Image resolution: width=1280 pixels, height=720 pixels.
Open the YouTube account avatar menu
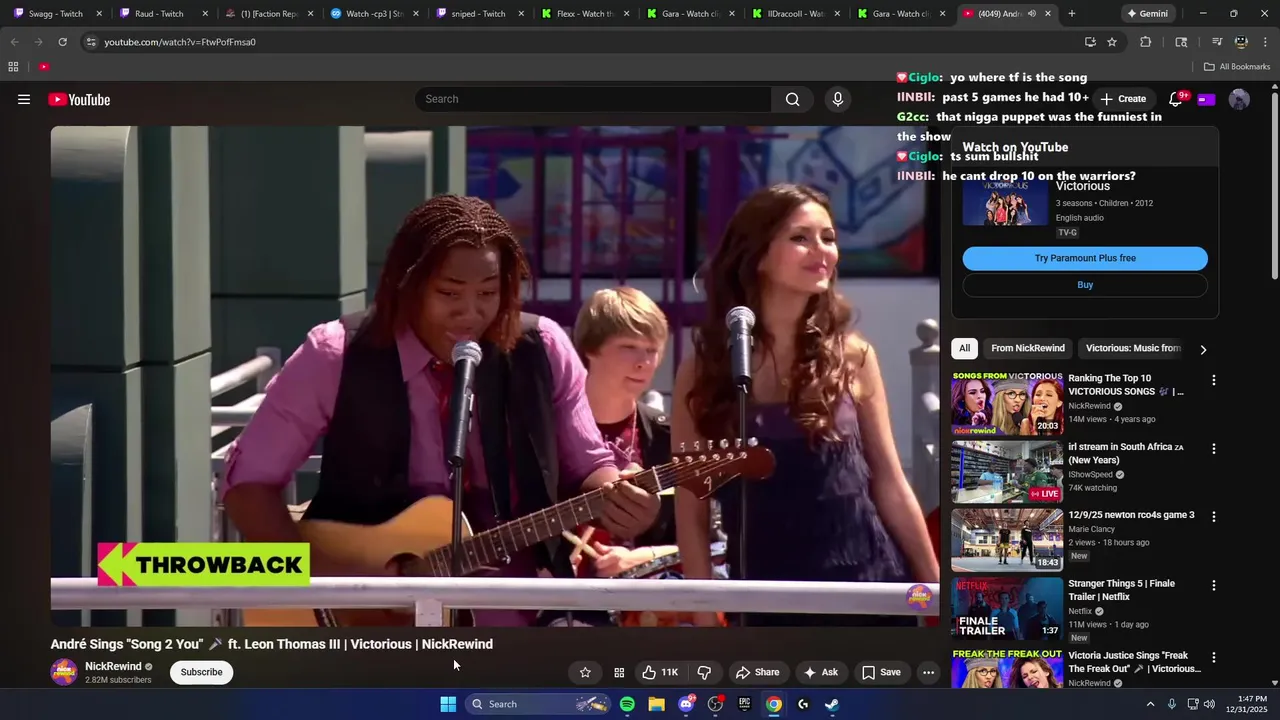1239,99
